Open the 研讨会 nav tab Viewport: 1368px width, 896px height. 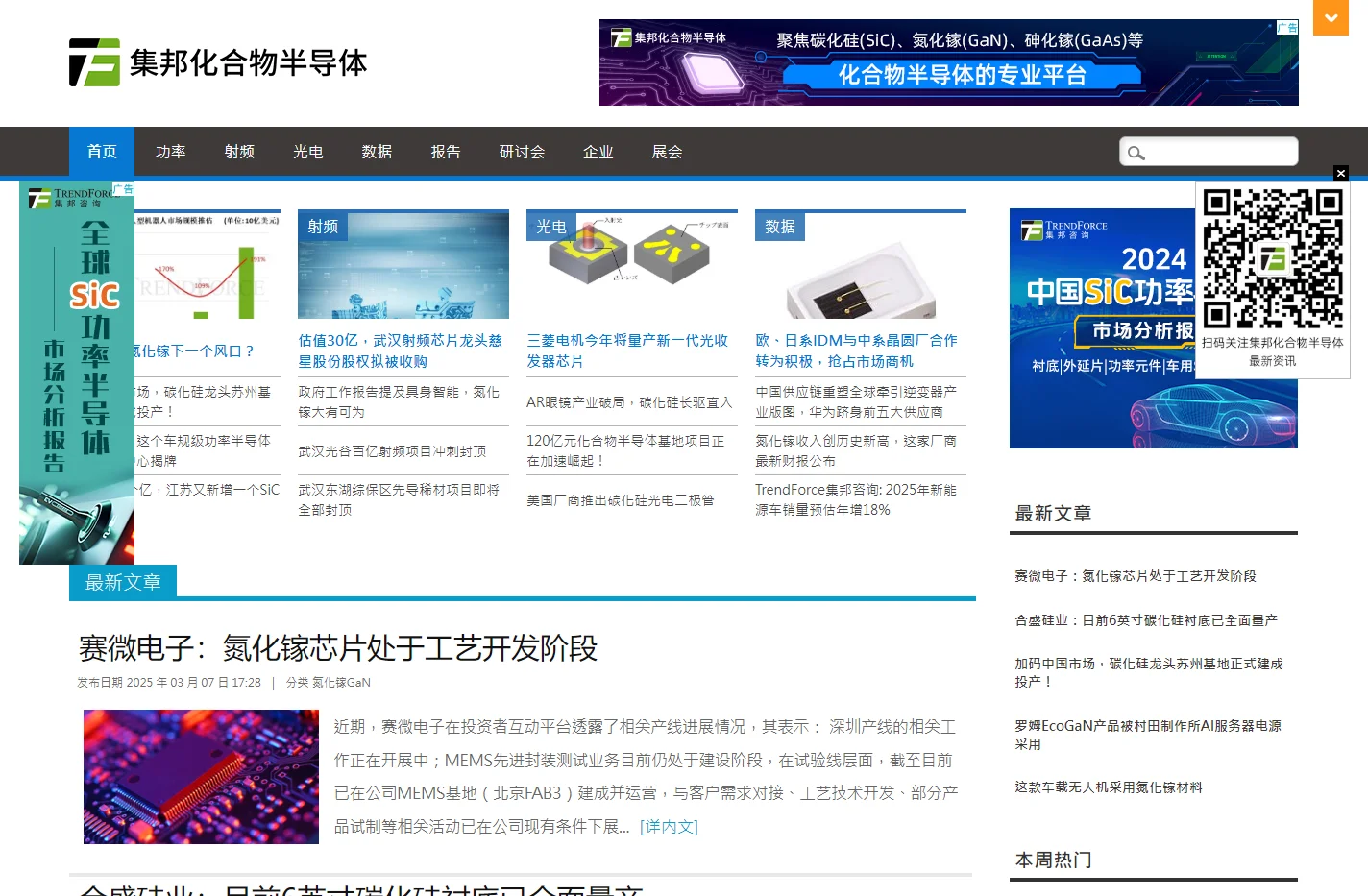[523, 152]
